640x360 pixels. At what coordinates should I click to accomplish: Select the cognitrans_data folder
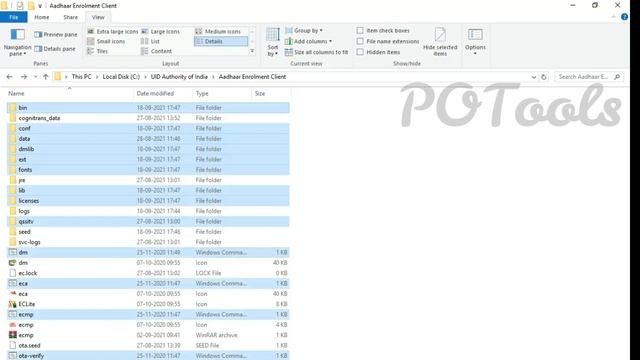pyautogui.click(x=148, y=118)
